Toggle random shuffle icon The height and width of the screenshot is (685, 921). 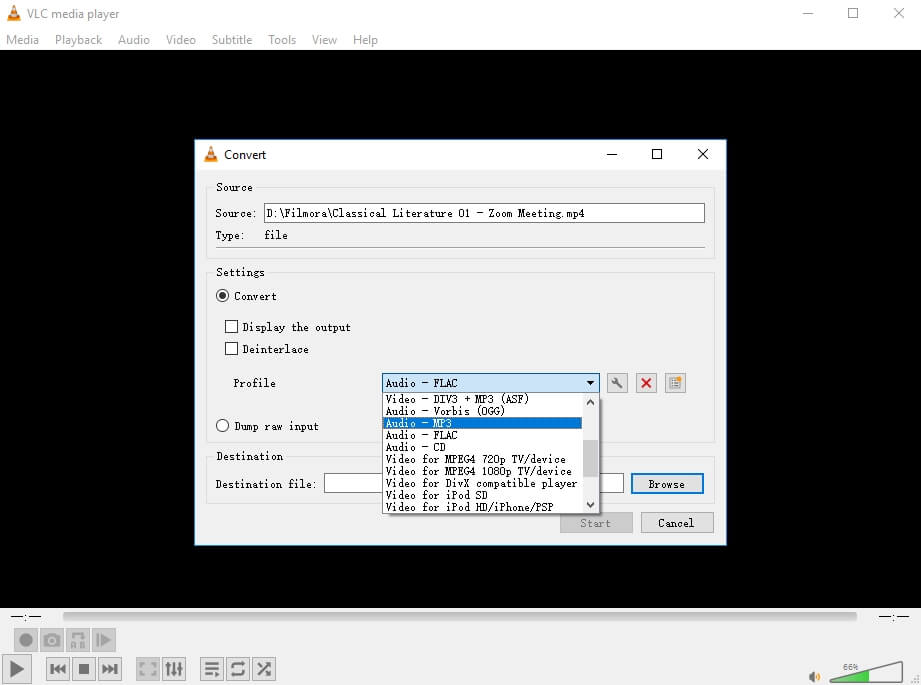tap(264, 669)
